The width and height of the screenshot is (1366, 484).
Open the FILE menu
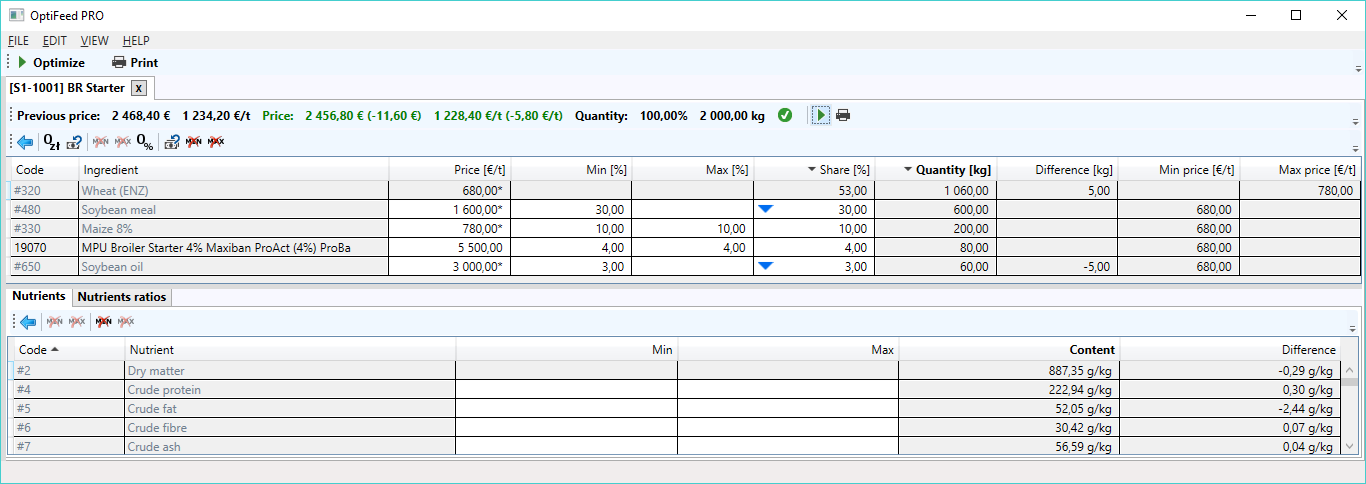[18, 41]
